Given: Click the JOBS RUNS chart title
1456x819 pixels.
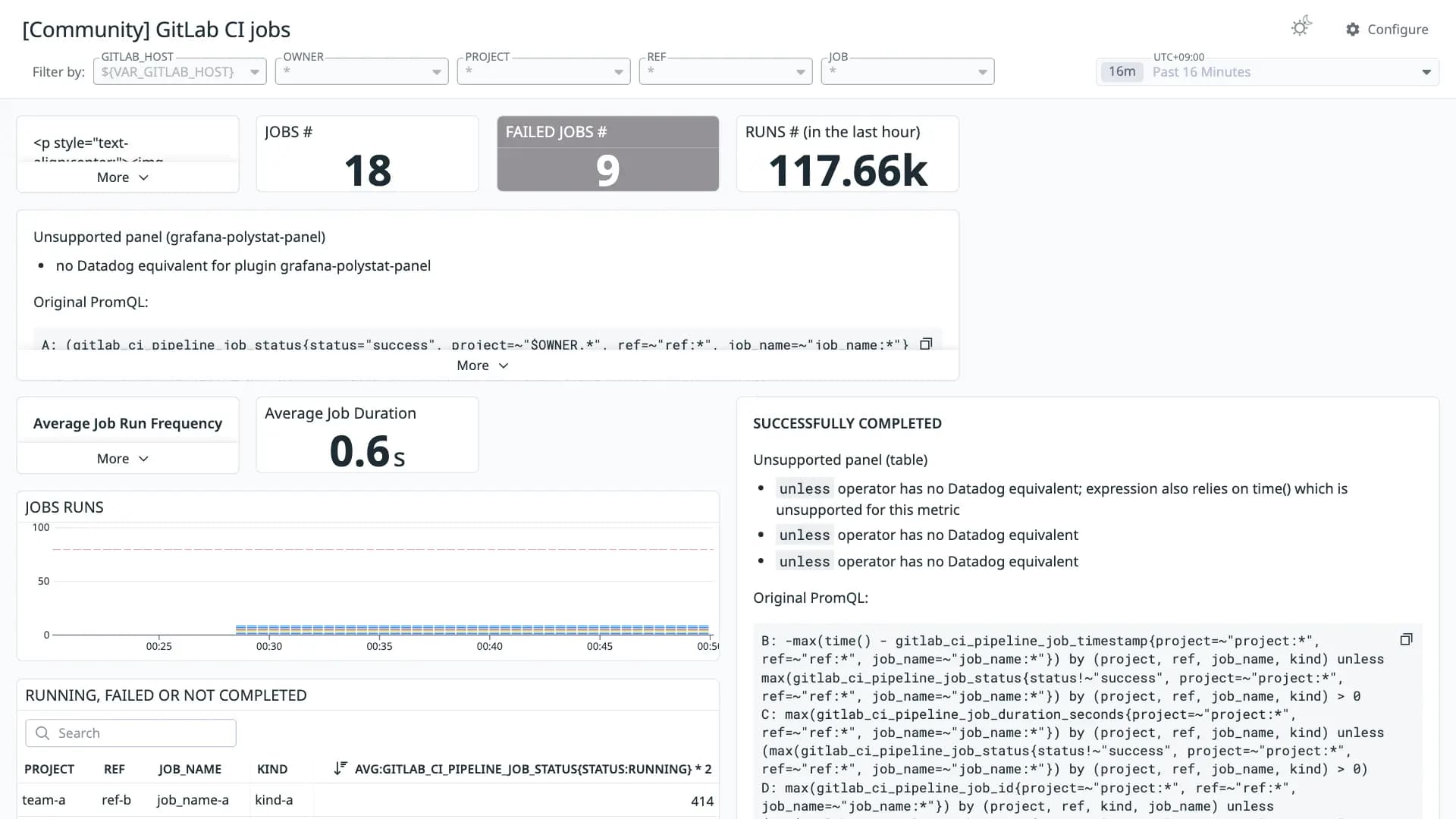Looking at the screenshot, I should click(64, 507).
